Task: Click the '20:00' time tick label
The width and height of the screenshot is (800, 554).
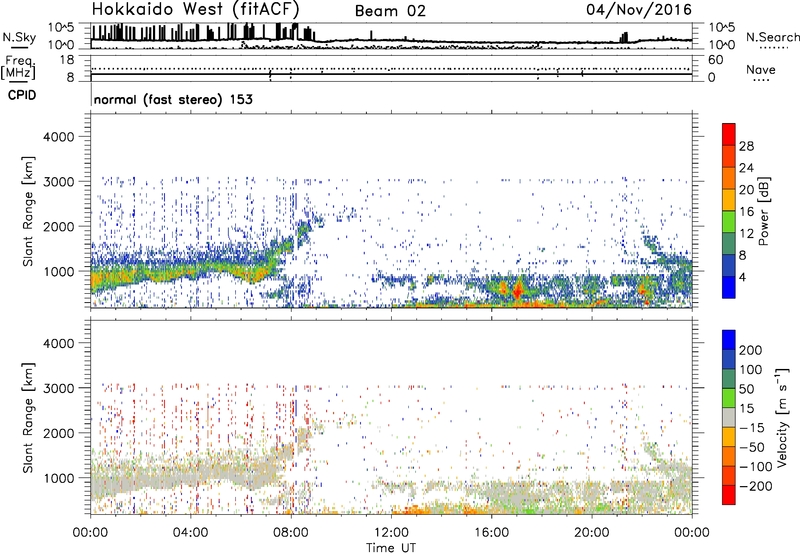Action: pyautogui.click(x=591, y=533)
